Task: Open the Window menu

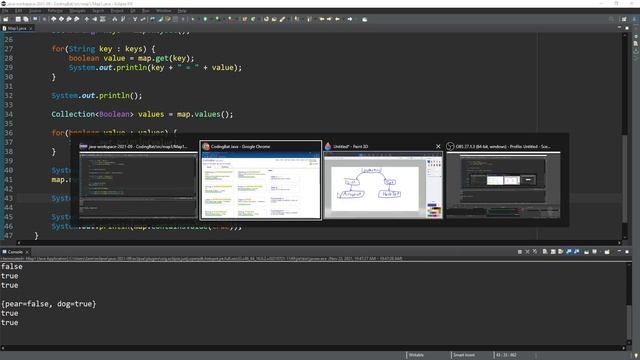Action: [164, 11]
